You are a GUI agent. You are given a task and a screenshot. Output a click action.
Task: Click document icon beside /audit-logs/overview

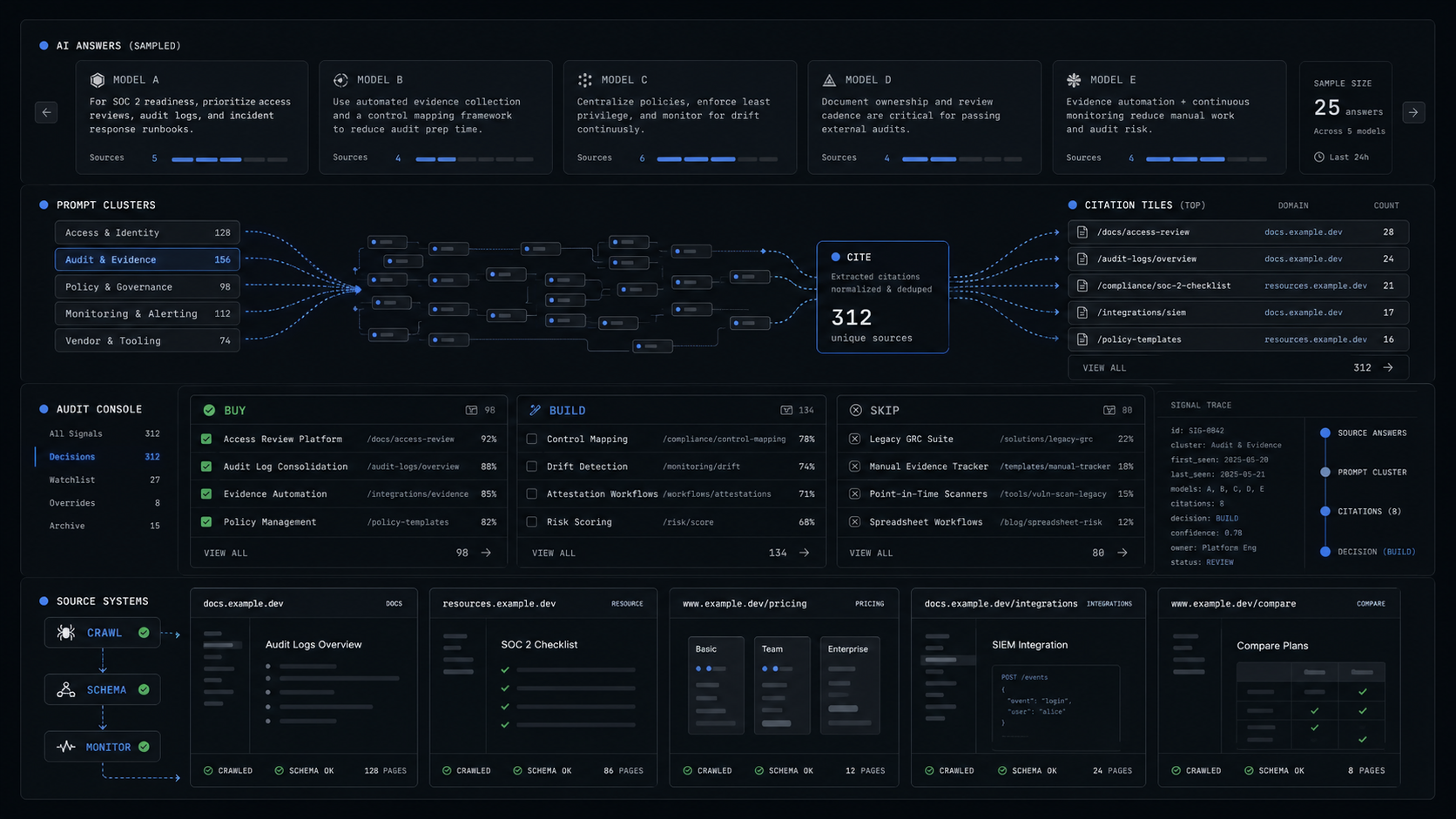click(1082, 259)
